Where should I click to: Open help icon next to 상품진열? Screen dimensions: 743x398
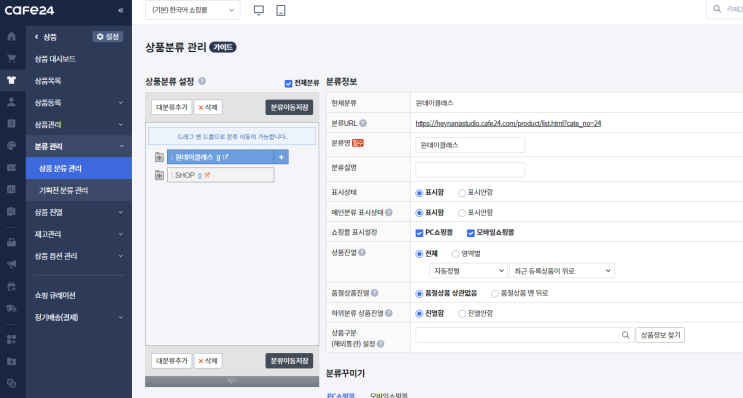click(x=362, y=253)
